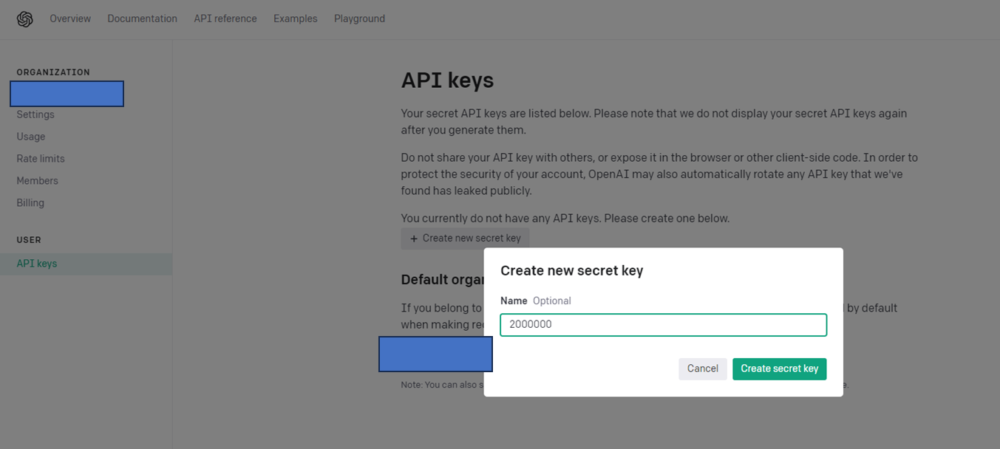
Task: View Rate limits in the sidebar
Action: (x=41, y=159)
